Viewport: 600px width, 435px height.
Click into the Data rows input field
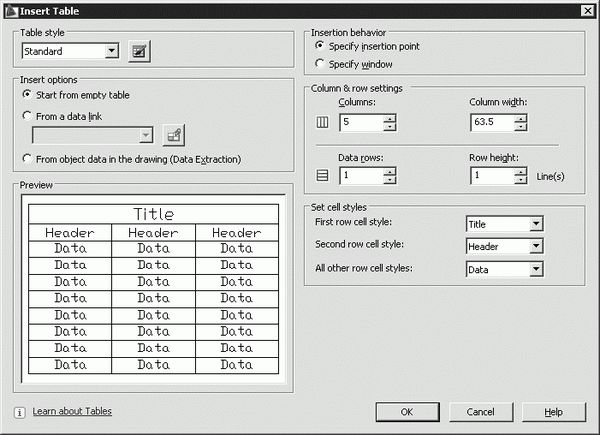[x=362, y=176]
